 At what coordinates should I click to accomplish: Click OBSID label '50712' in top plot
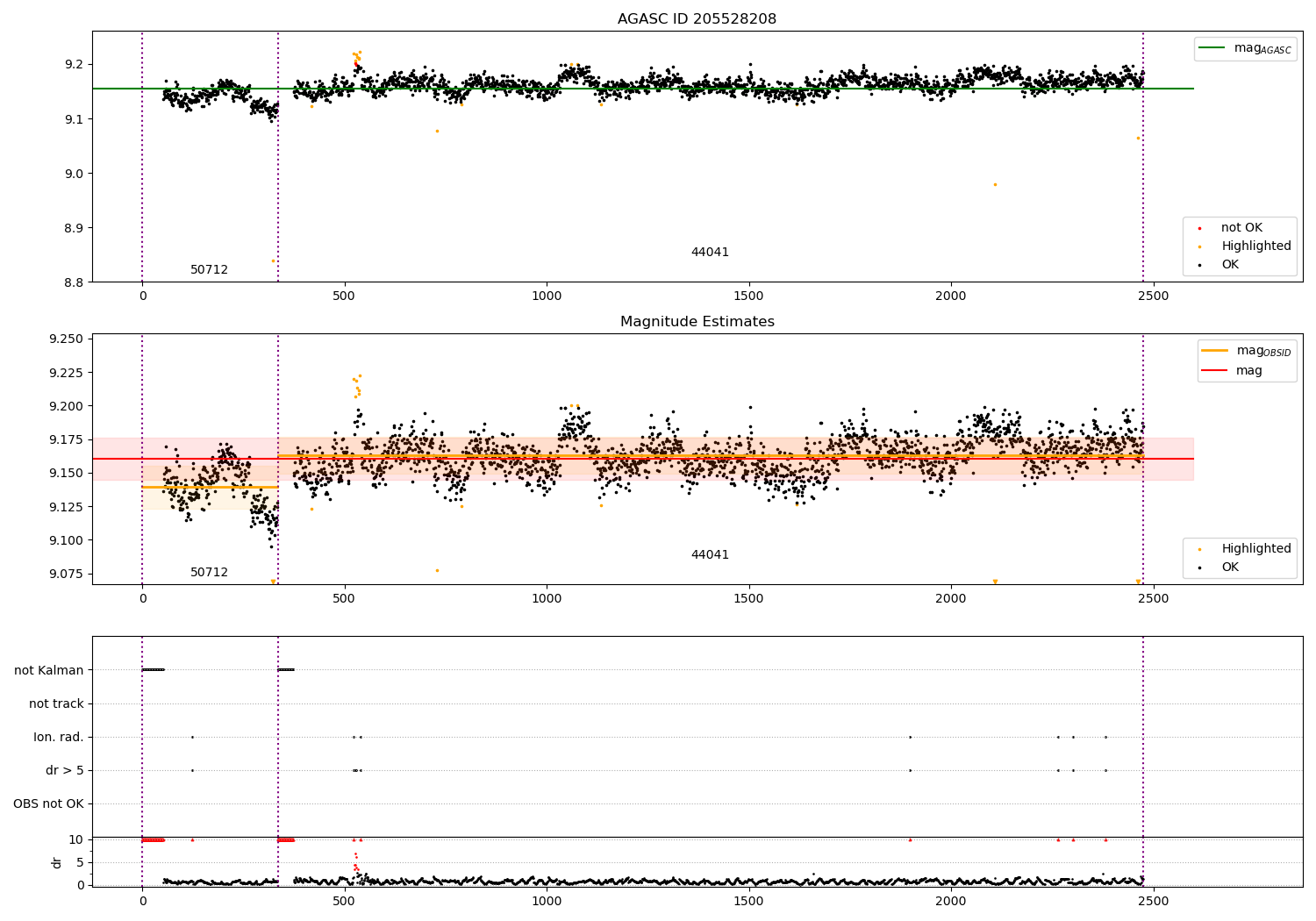209,270
